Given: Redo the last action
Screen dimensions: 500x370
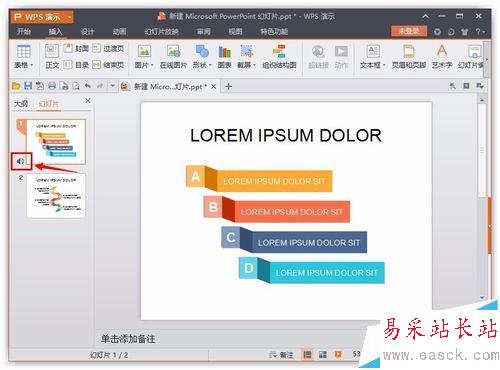Looking at the screenshot, I should point(100,86).
